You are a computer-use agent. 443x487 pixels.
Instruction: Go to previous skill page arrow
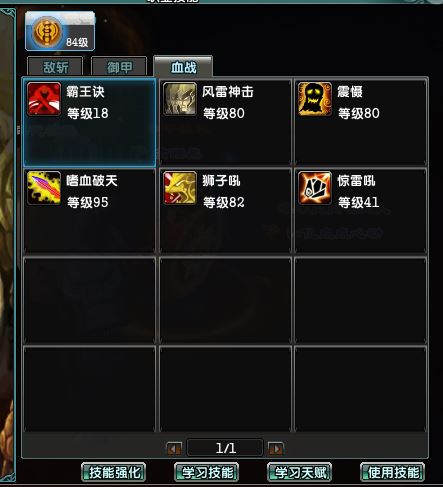click(x=174, y=449)
